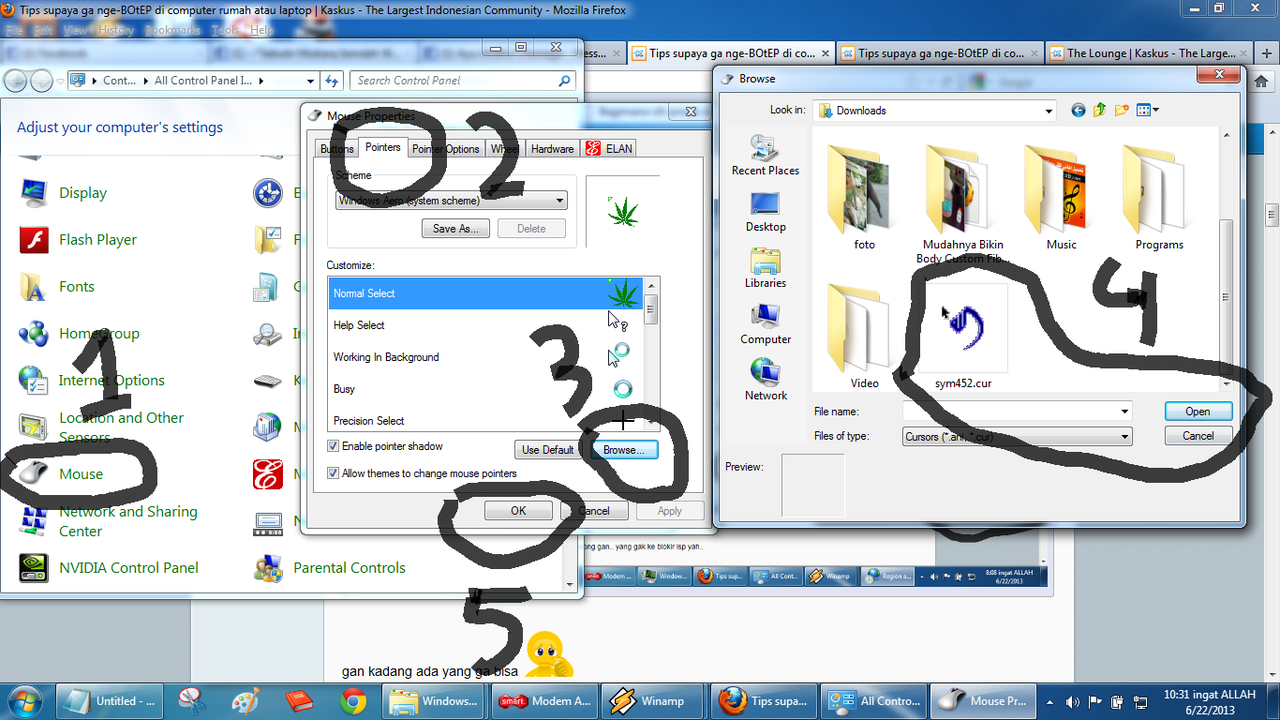This screenshot has width=1280, height=720.
Task: Select Normal Select pointer row
Action: pyautogui.click(x=486, y=293)
